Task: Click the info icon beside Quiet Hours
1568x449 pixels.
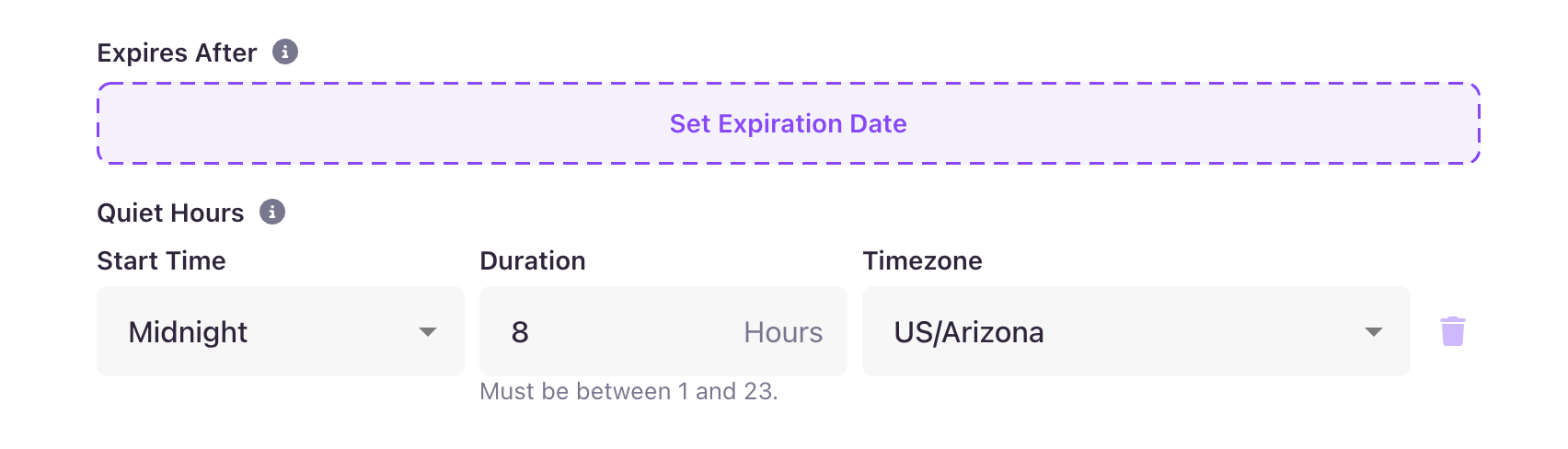Action: 272,212
